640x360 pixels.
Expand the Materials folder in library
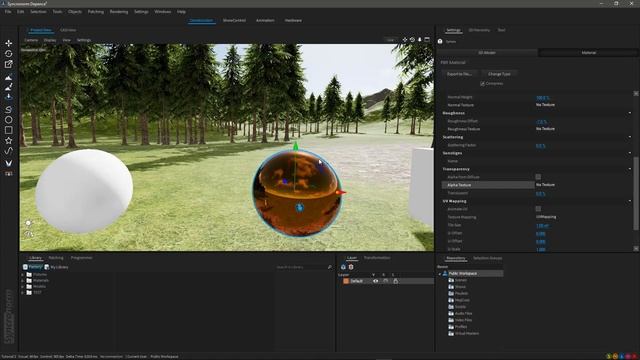(23, 280)
